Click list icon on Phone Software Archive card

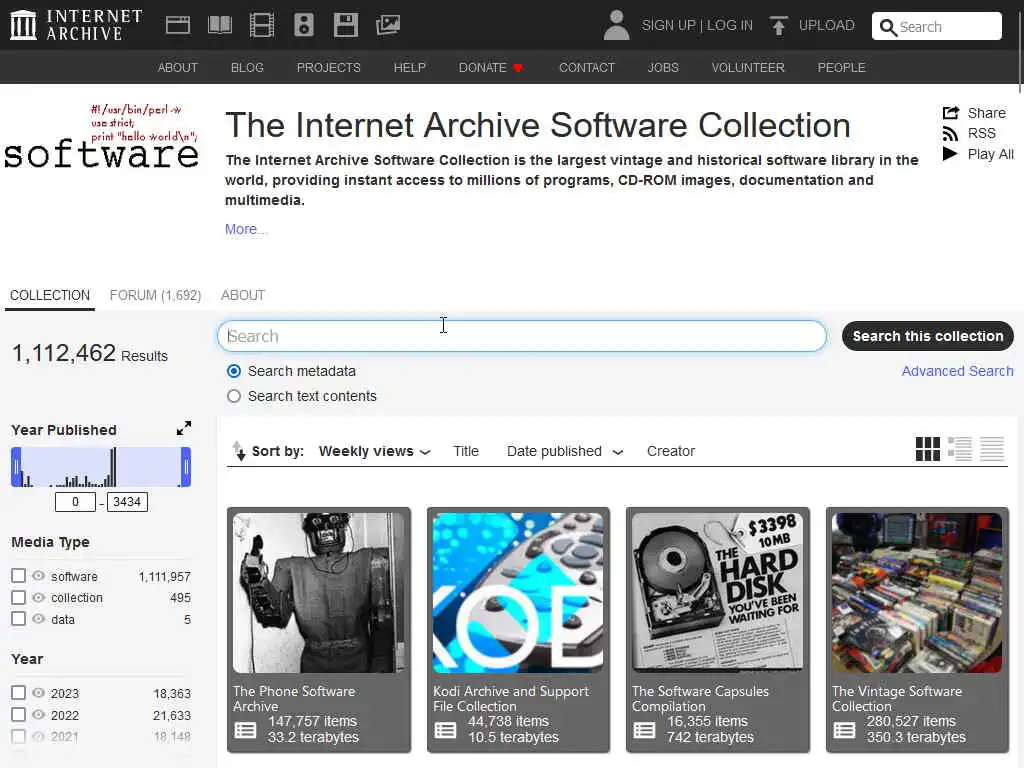pyautogui.click(x=246, y=730)
